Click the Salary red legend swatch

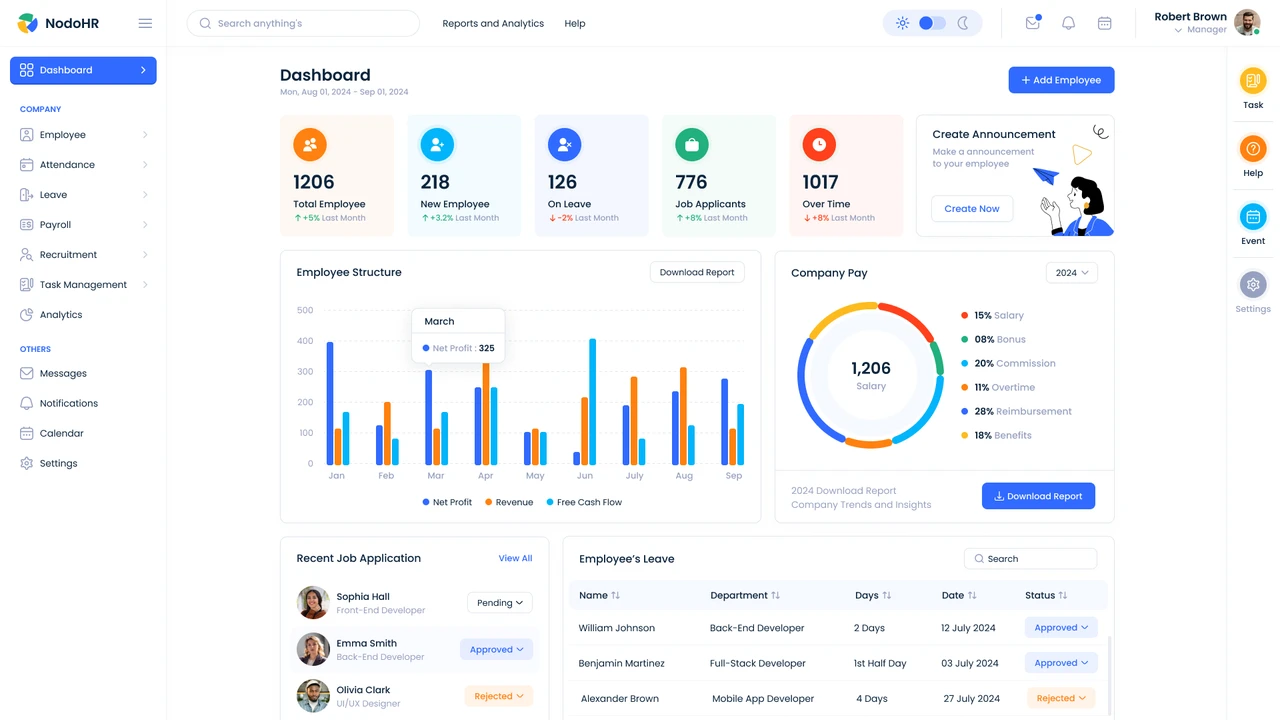(964, 315)
